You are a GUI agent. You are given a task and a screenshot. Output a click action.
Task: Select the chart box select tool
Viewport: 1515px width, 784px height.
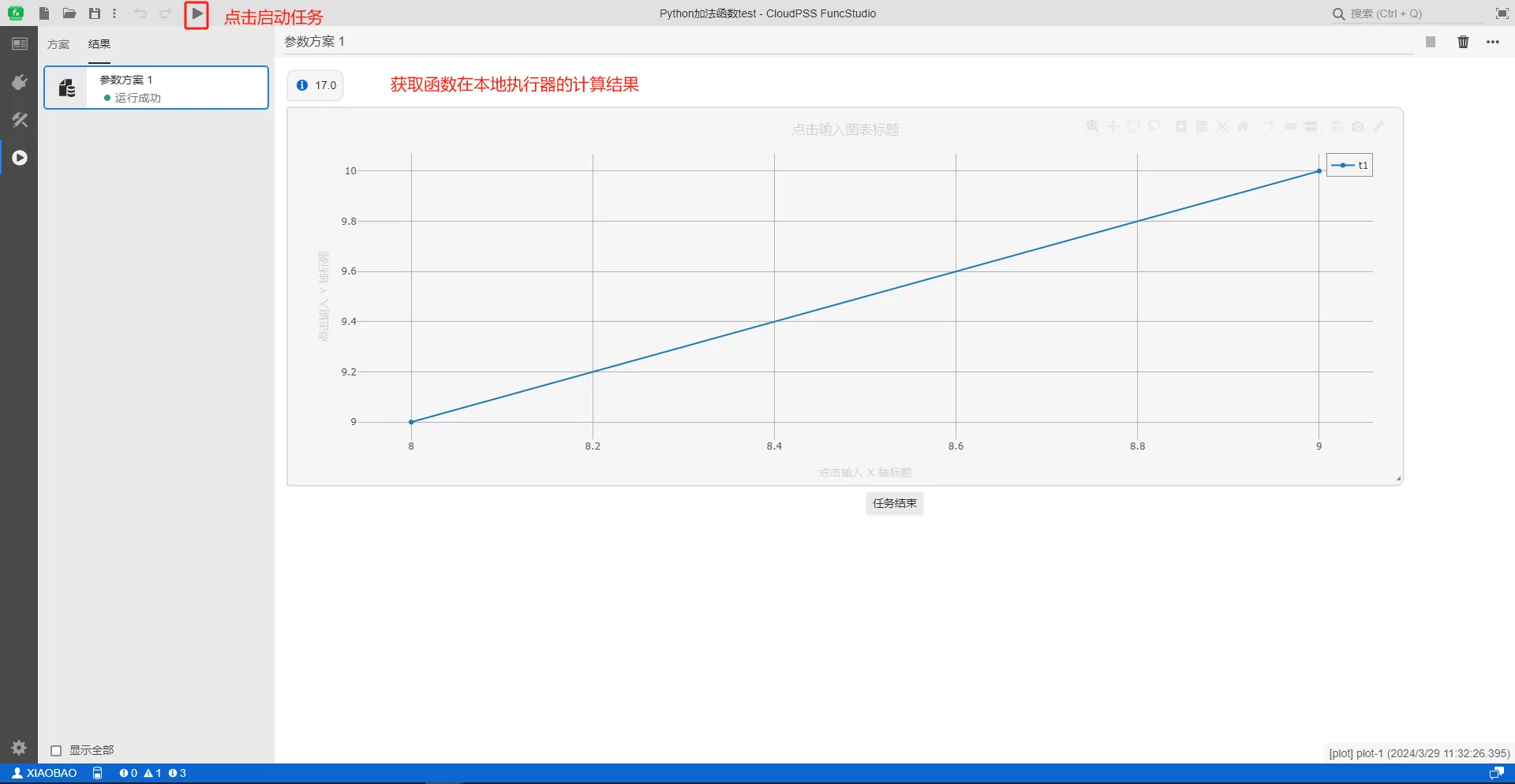tap(1134, 126)
